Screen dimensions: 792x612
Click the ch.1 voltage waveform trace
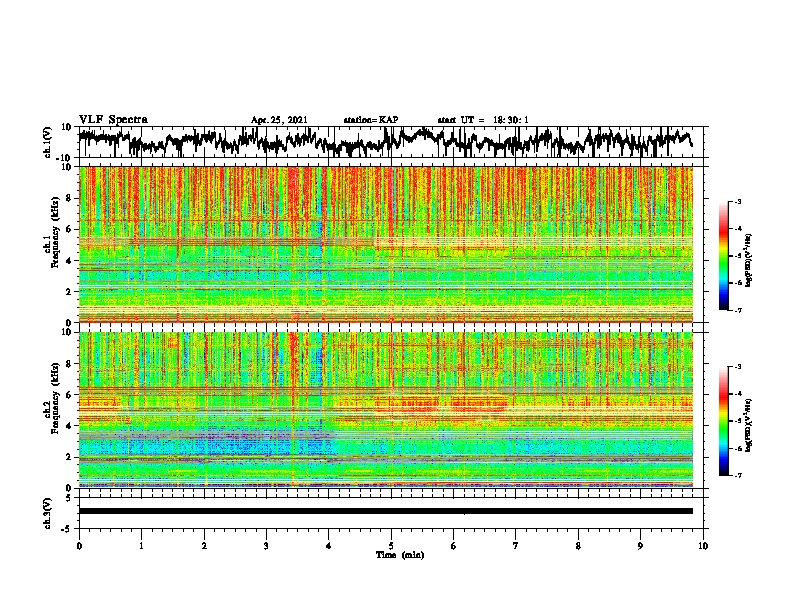point(385,142)
